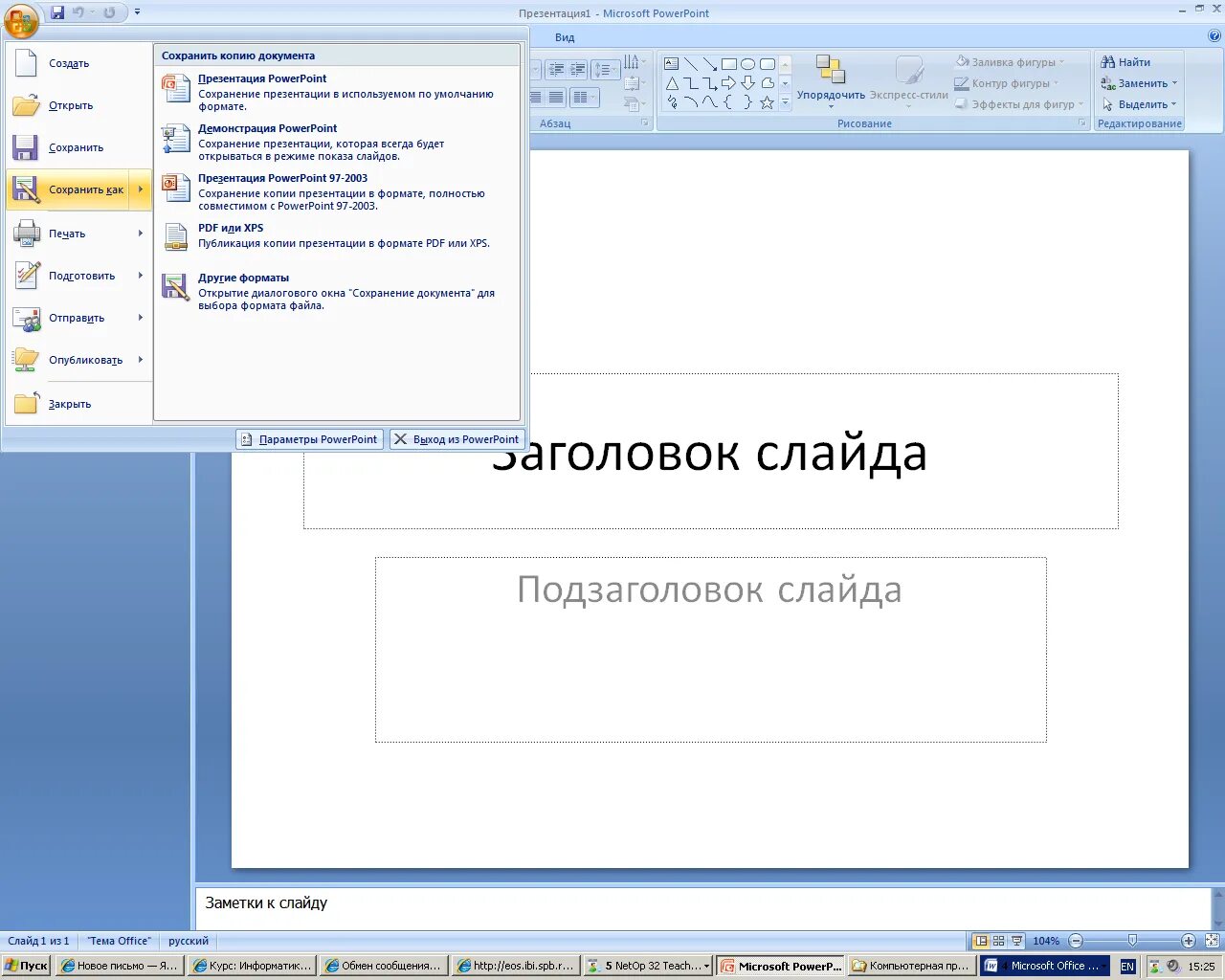Open Экспресс-стили gallery
The width and height of the screenshot is (1225, 980).
pyautogui.click(x=909, y=82)
